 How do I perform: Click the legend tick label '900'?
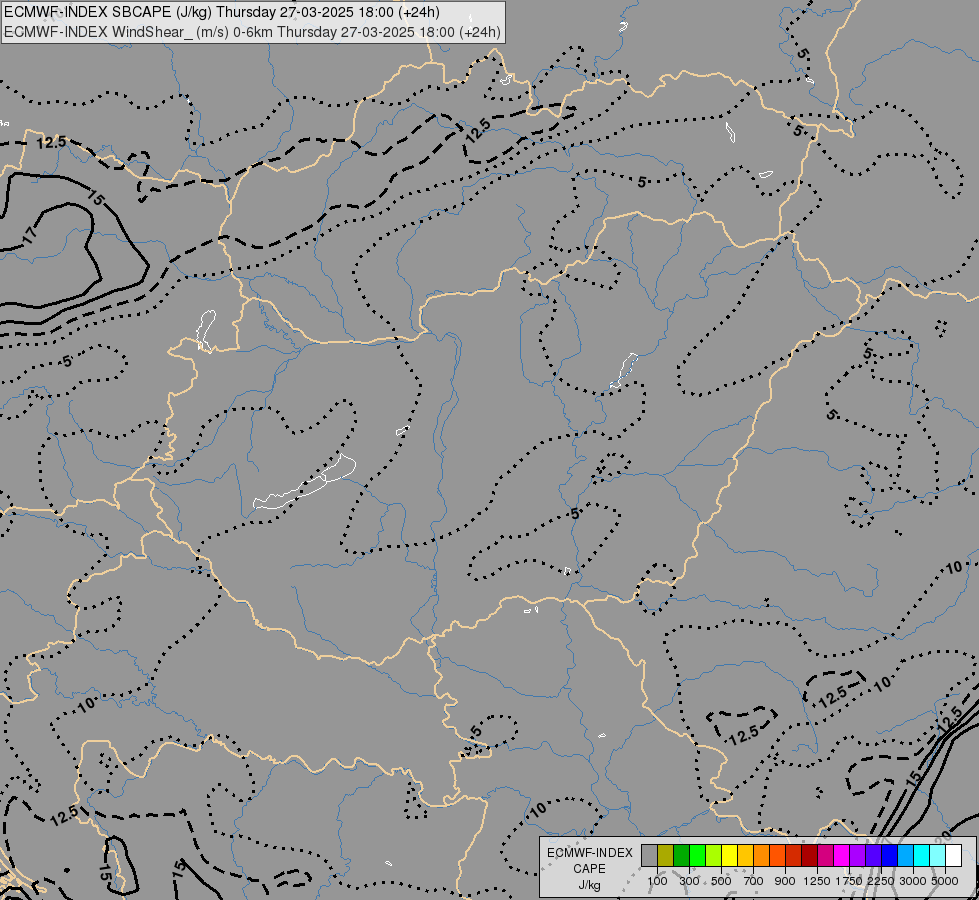(x=785, y=881)
